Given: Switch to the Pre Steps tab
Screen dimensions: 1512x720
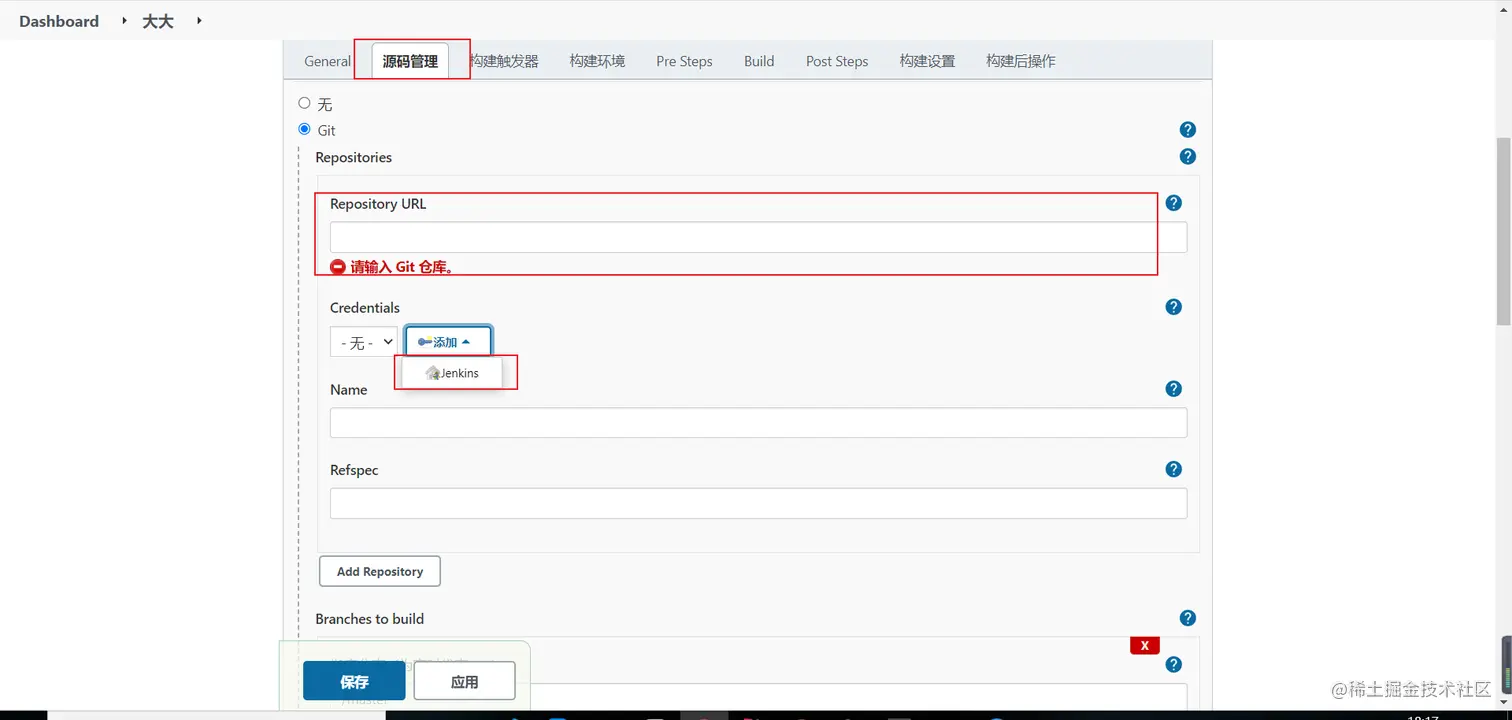Looking at the screenshot, I should tap(684, 61).
